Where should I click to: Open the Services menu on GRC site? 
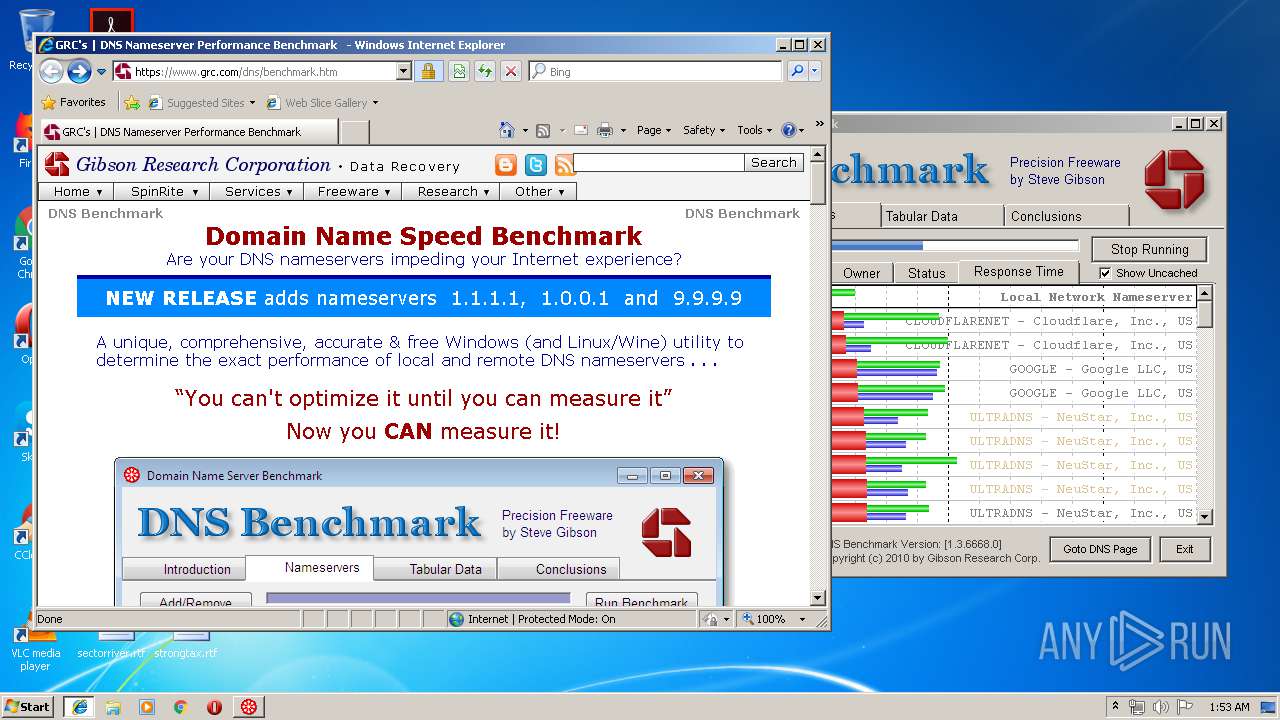(258, 191)
